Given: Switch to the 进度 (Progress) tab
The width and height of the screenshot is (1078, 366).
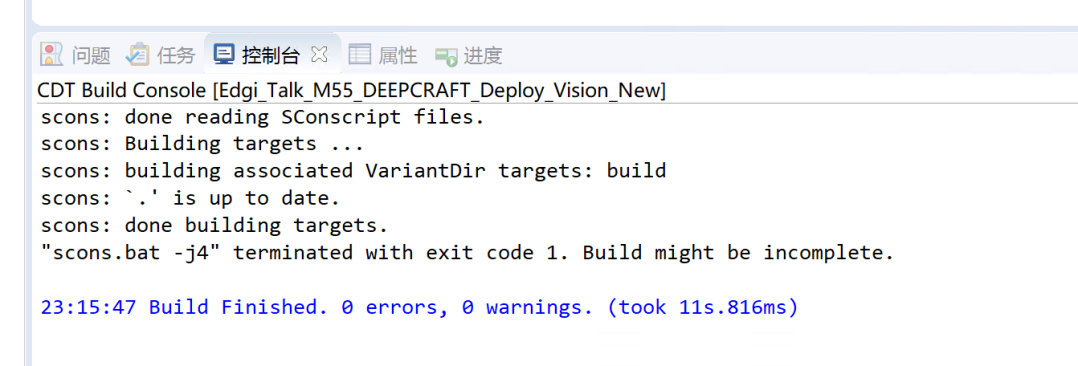Looking at the screenshot, I should [468, 56].
